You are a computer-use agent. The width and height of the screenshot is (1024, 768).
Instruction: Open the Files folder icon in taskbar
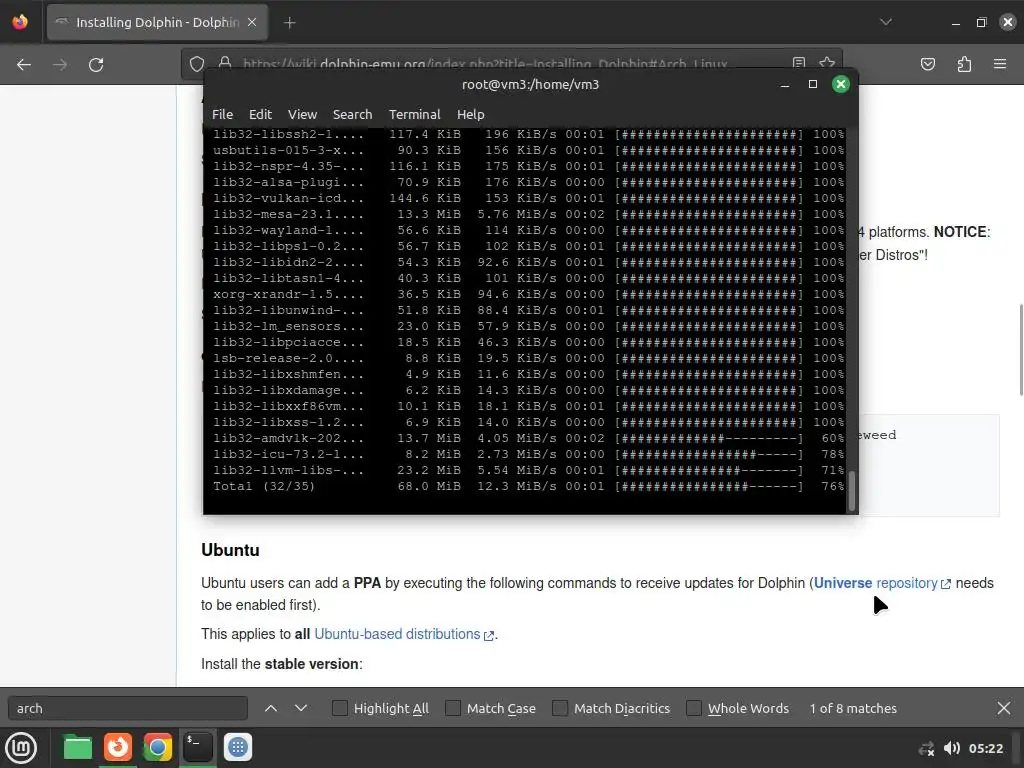[77, 747]
